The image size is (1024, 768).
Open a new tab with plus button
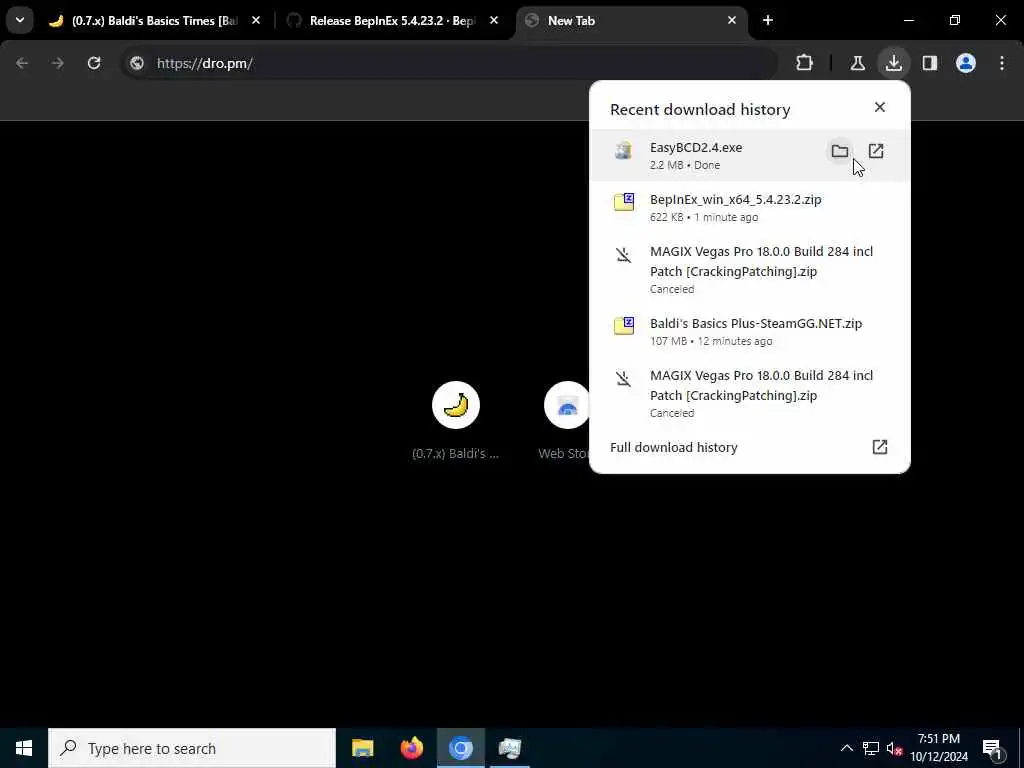(x=768, y=21)
